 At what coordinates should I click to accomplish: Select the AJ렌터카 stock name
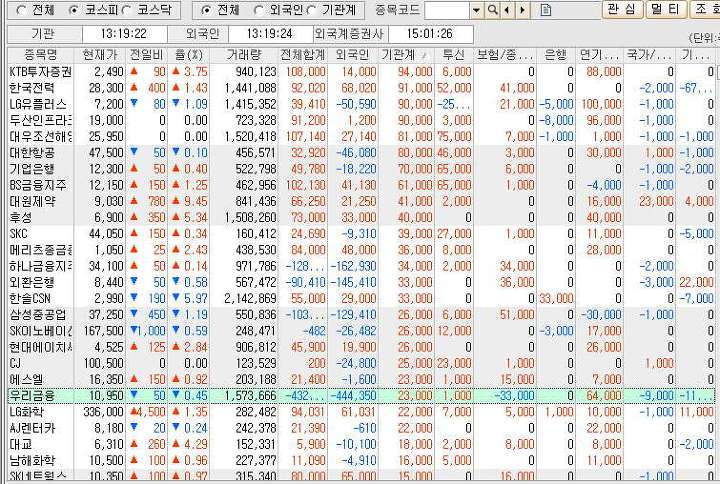(x=32, y=428)
